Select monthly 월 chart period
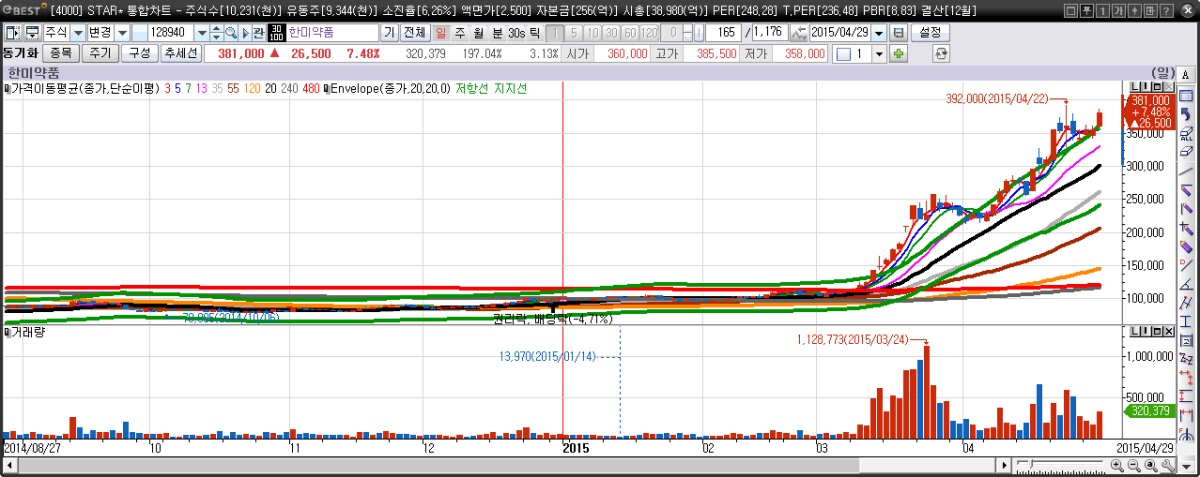The height and width of the screenshot is (477, 1200). 478,33
